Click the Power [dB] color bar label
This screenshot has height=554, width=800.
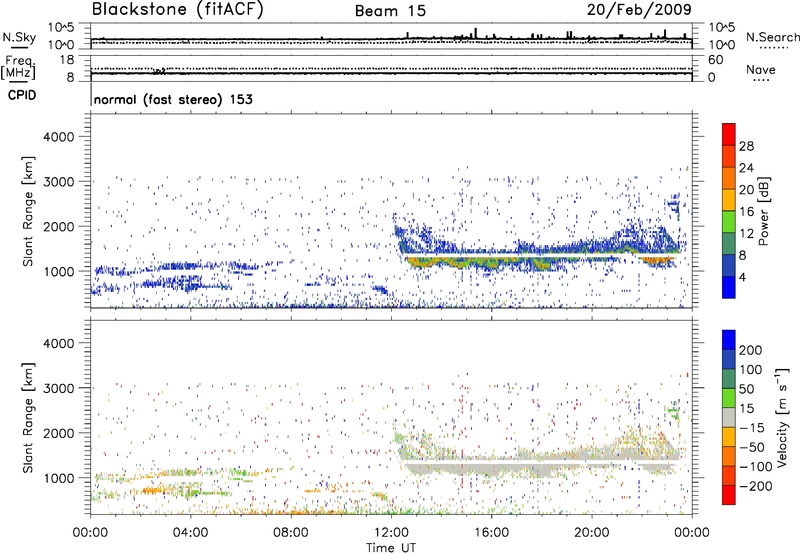pos(763,211)
